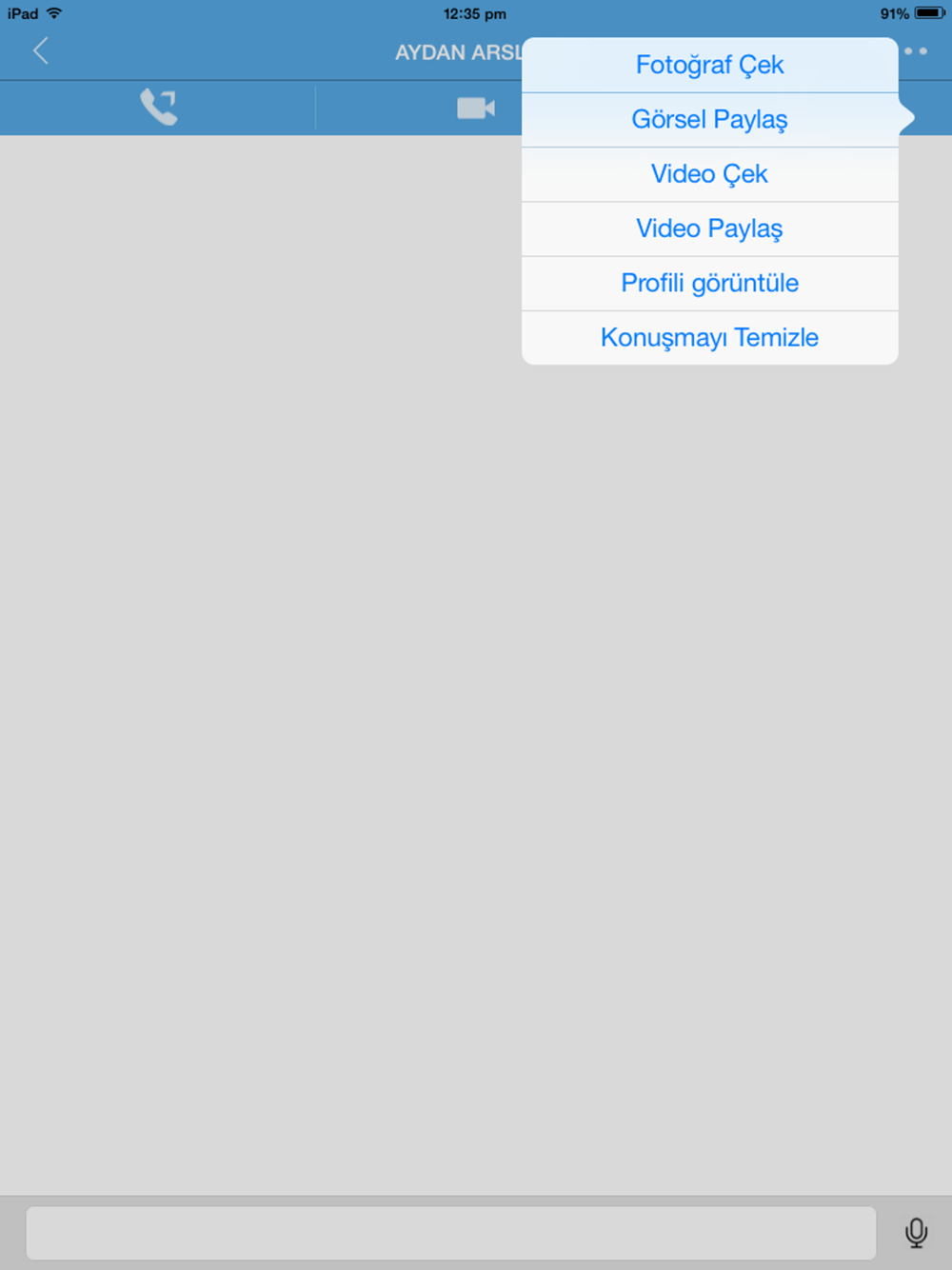Click the 12:35 pm clock
952x1270 pixels.
tap(475, 13)
